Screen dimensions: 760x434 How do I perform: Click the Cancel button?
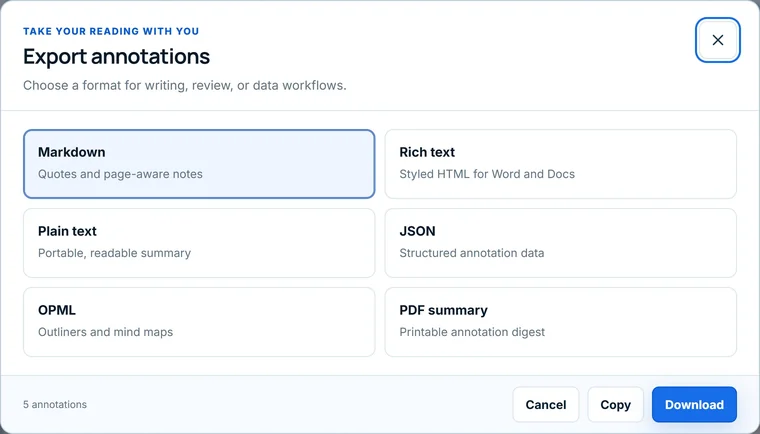pos(546,404)
